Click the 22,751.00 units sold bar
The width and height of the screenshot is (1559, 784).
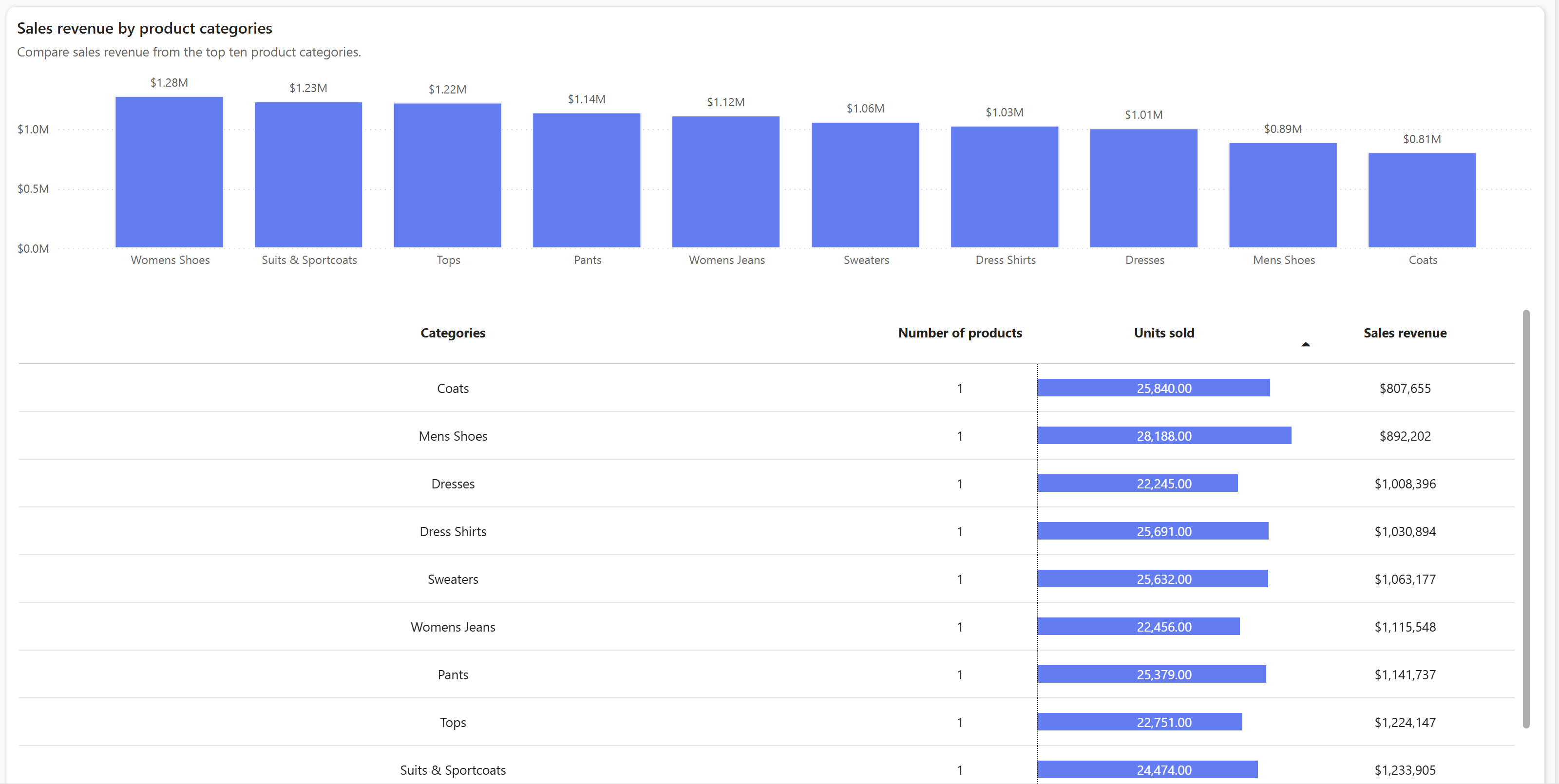(x=1140, y=722)
